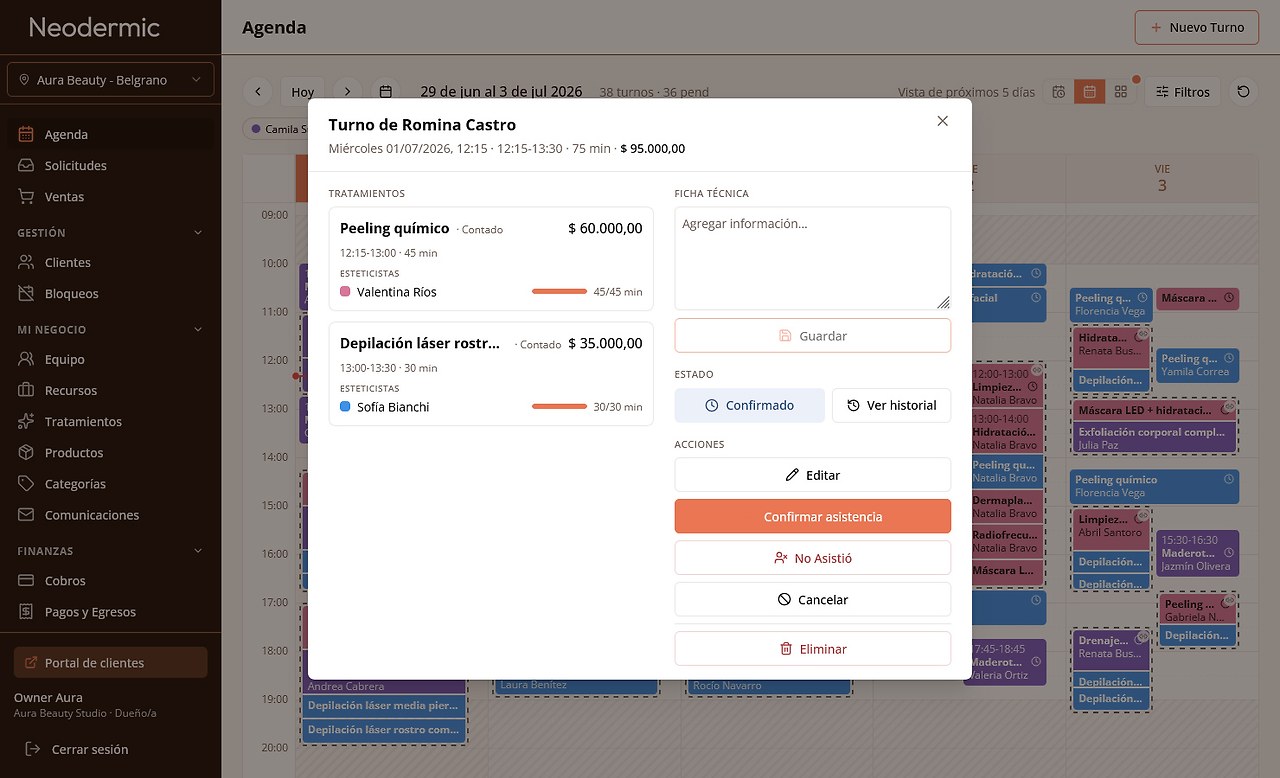Open Clientes page
This screenshot has width=1280, height=778.
(110, 262)
